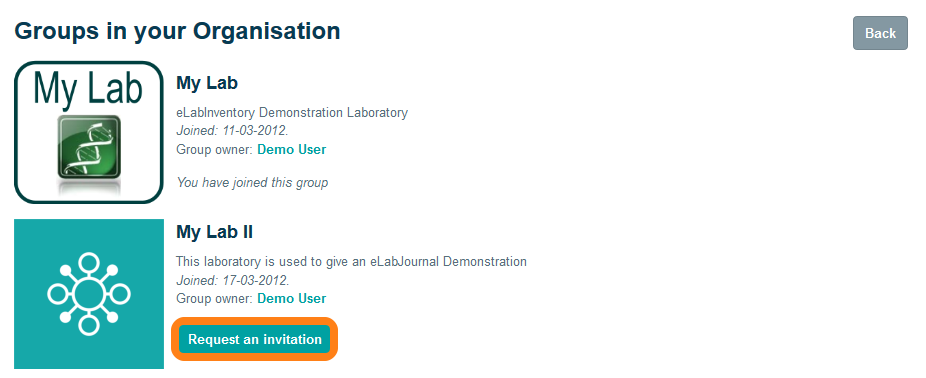The width and height of the screenshot is (926, 378).
Task: Select the teal My Lab II group tile
Action: click(89, 294)
